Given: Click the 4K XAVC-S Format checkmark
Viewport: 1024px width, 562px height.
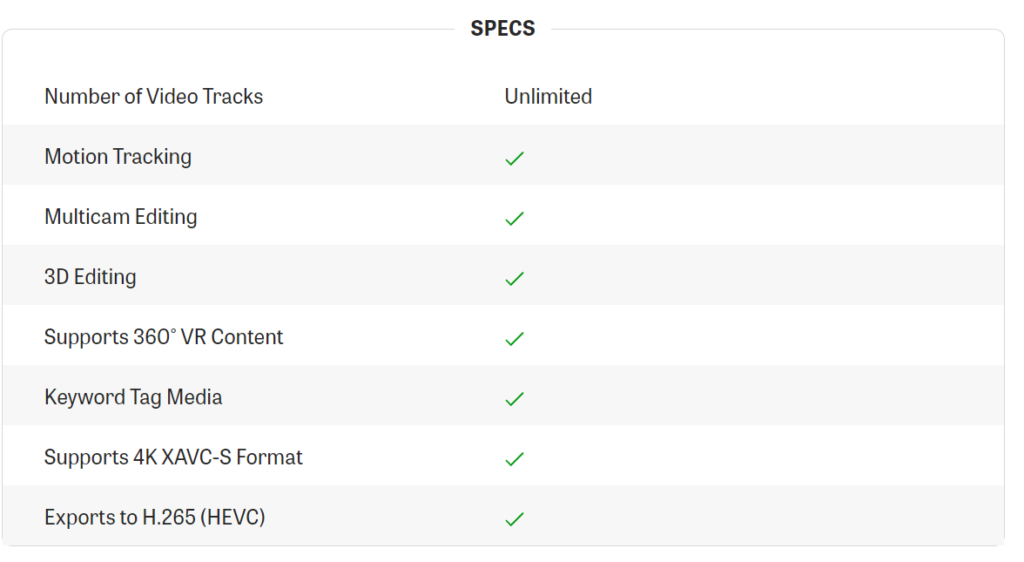Looking at the screenshot, I should click(515, 459).
